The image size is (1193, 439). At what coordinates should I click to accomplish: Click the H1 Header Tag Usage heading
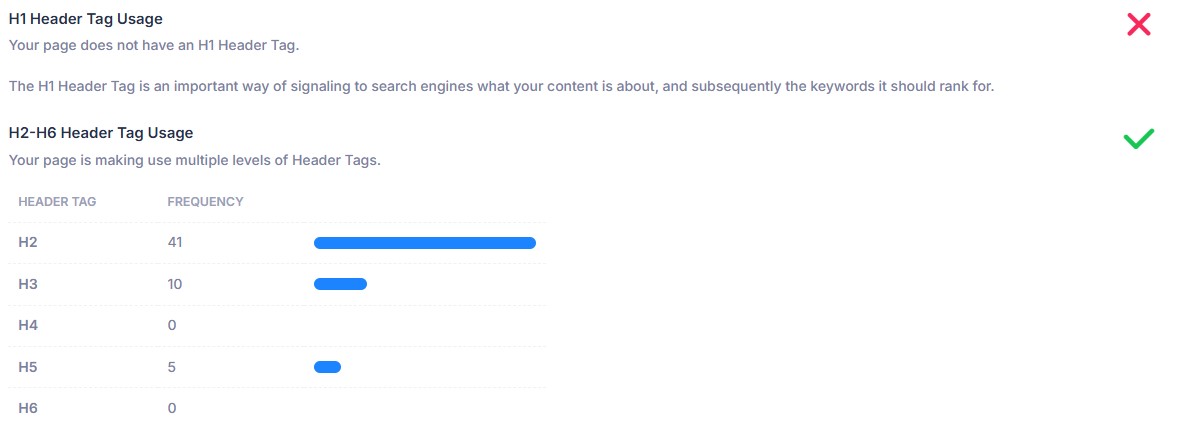click(85, 19)
